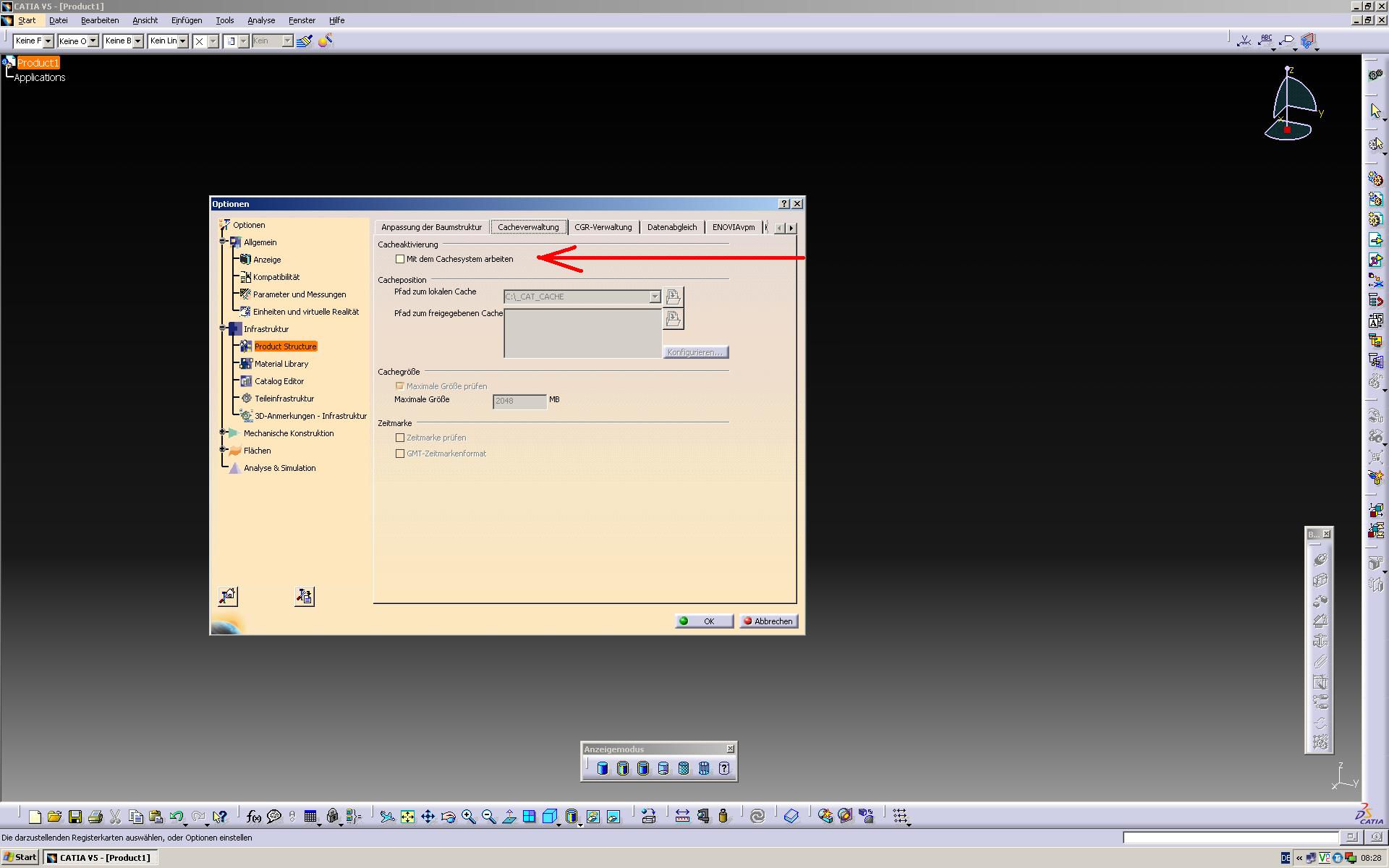Screen dimensions: 1389x868
Task: Expand the Mechanische Konstruktion node
Action: (x=223, y=433)
